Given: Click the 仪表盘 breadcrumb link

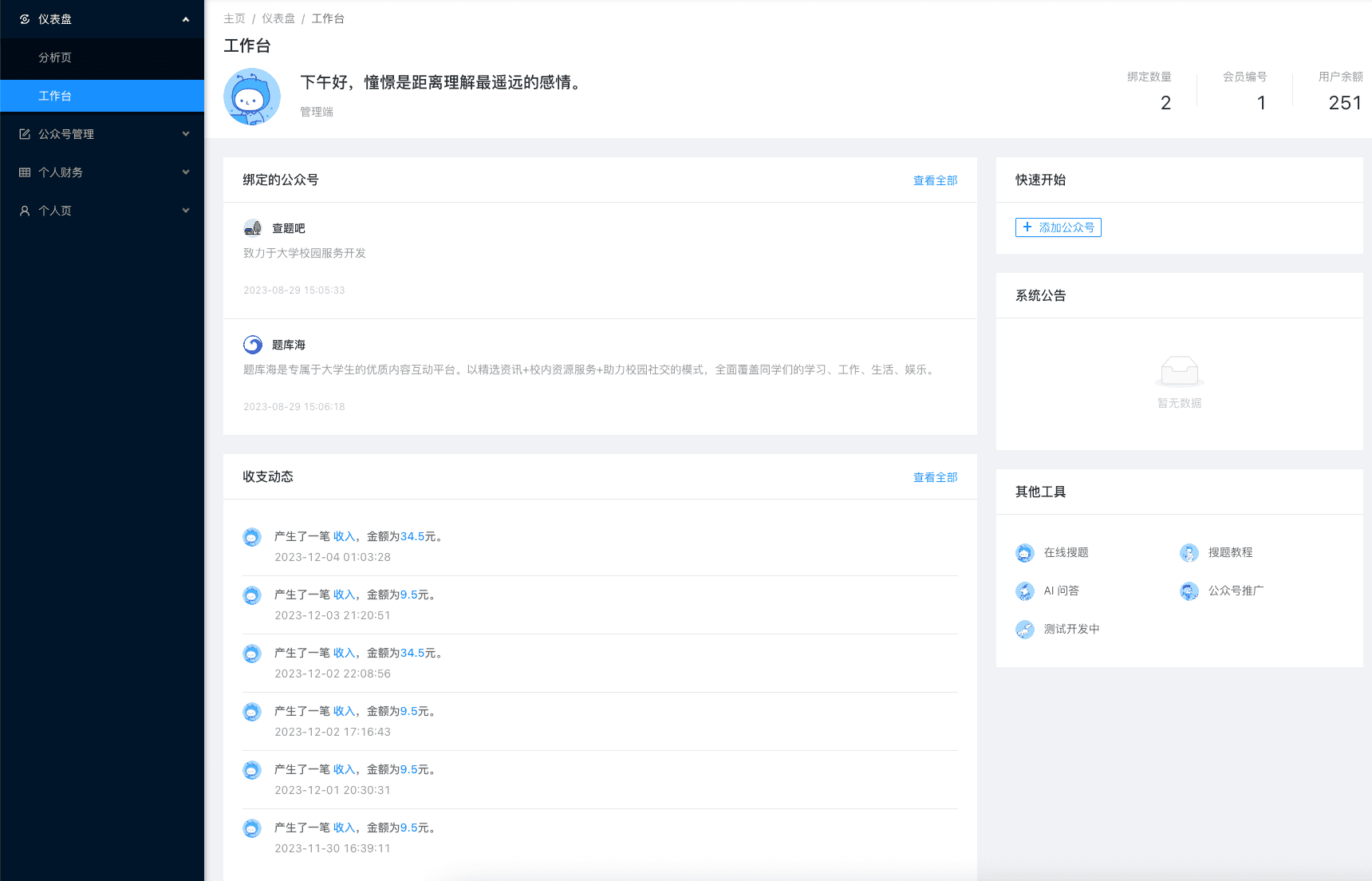Looking at the screenshot, I should click(x=278, y=18).
